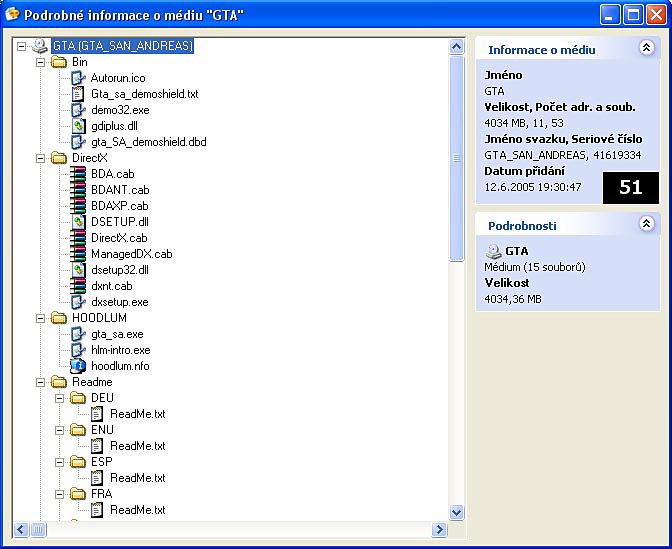Collapse the ENU subfolder node
Viewport: 672px width, 549px height.
click(x=60, y=430)
